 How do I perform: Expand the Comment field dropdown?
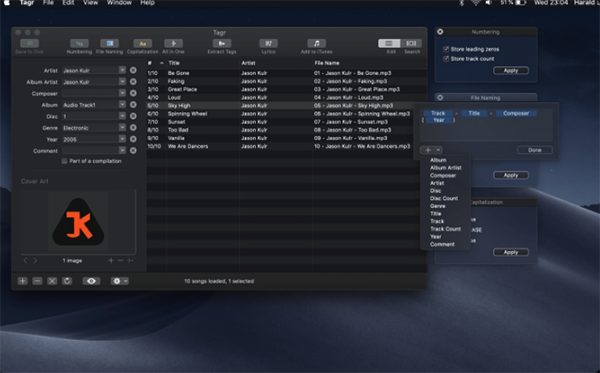tap(122, 150)
